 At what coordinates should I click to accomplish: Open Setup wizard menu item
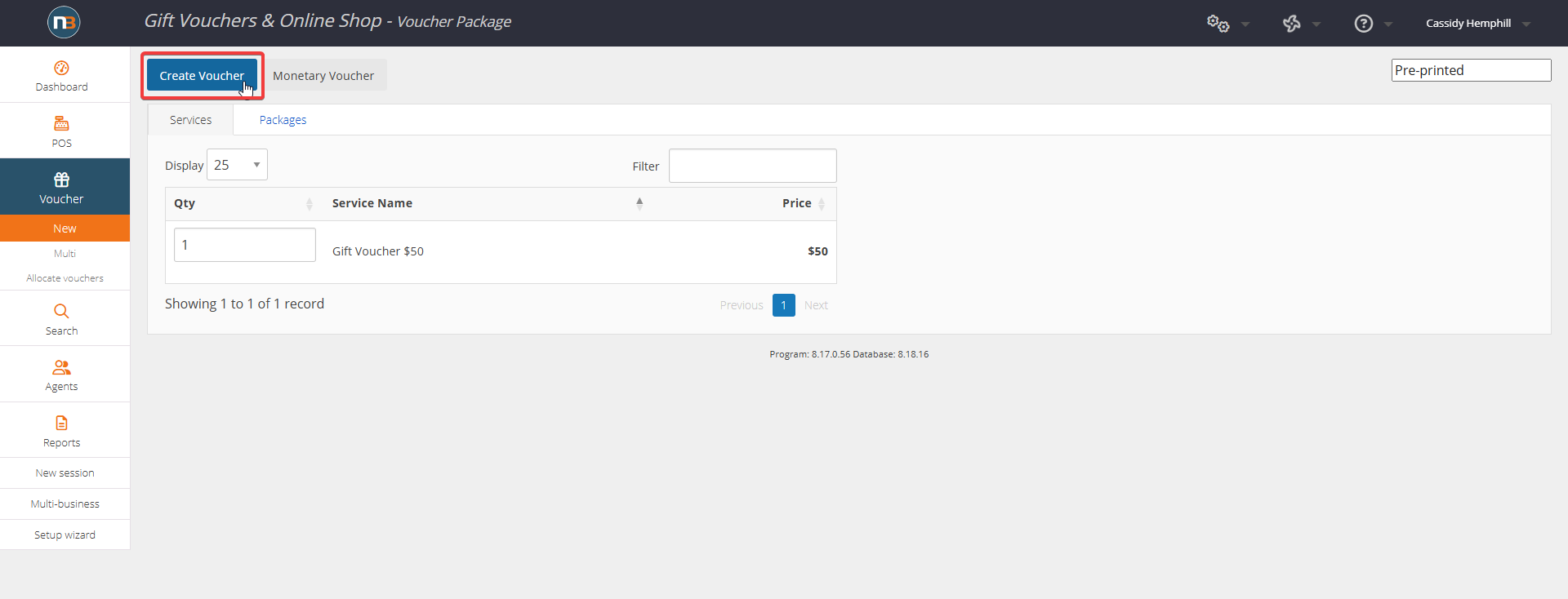click(x=65, y=535)
